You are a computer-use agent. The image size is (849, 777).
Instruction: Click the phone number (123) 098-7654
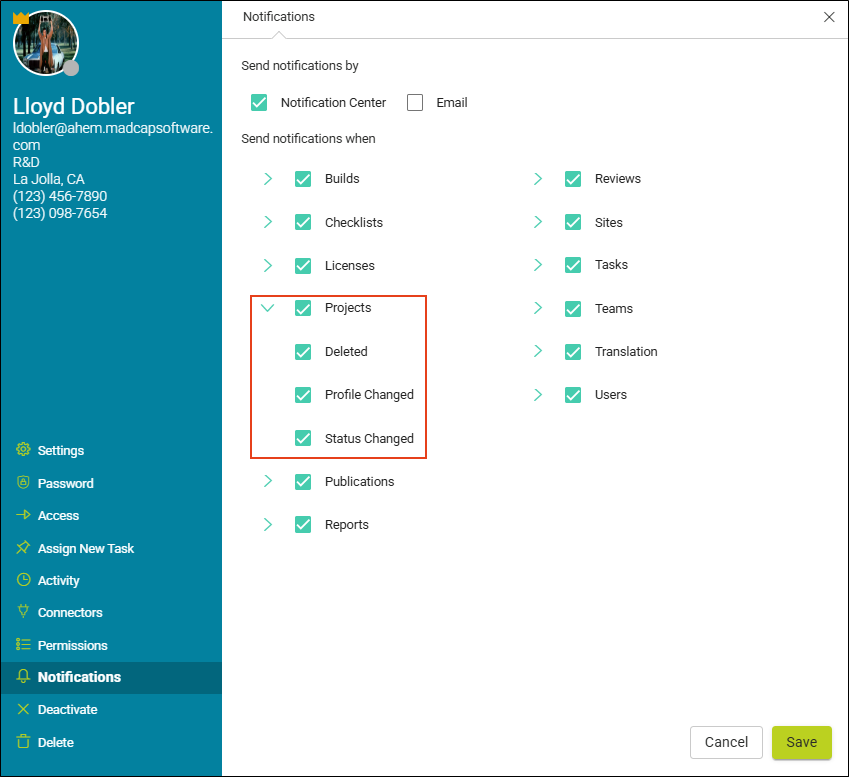60,213
